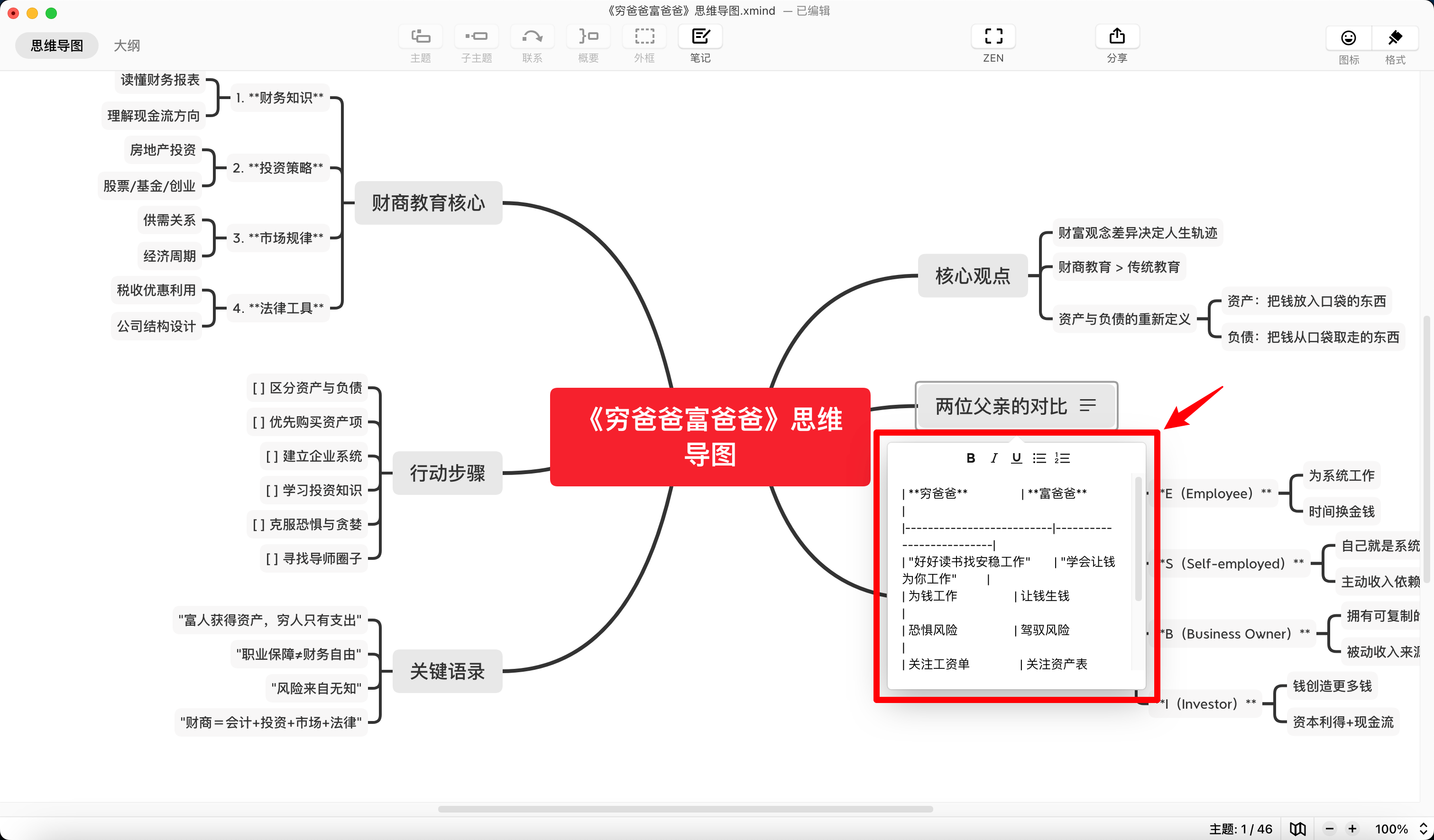Viewport: 1434px width, 840px height.
Task: Insert a numbered list in the note
Action: click(x=1062, y=458)
